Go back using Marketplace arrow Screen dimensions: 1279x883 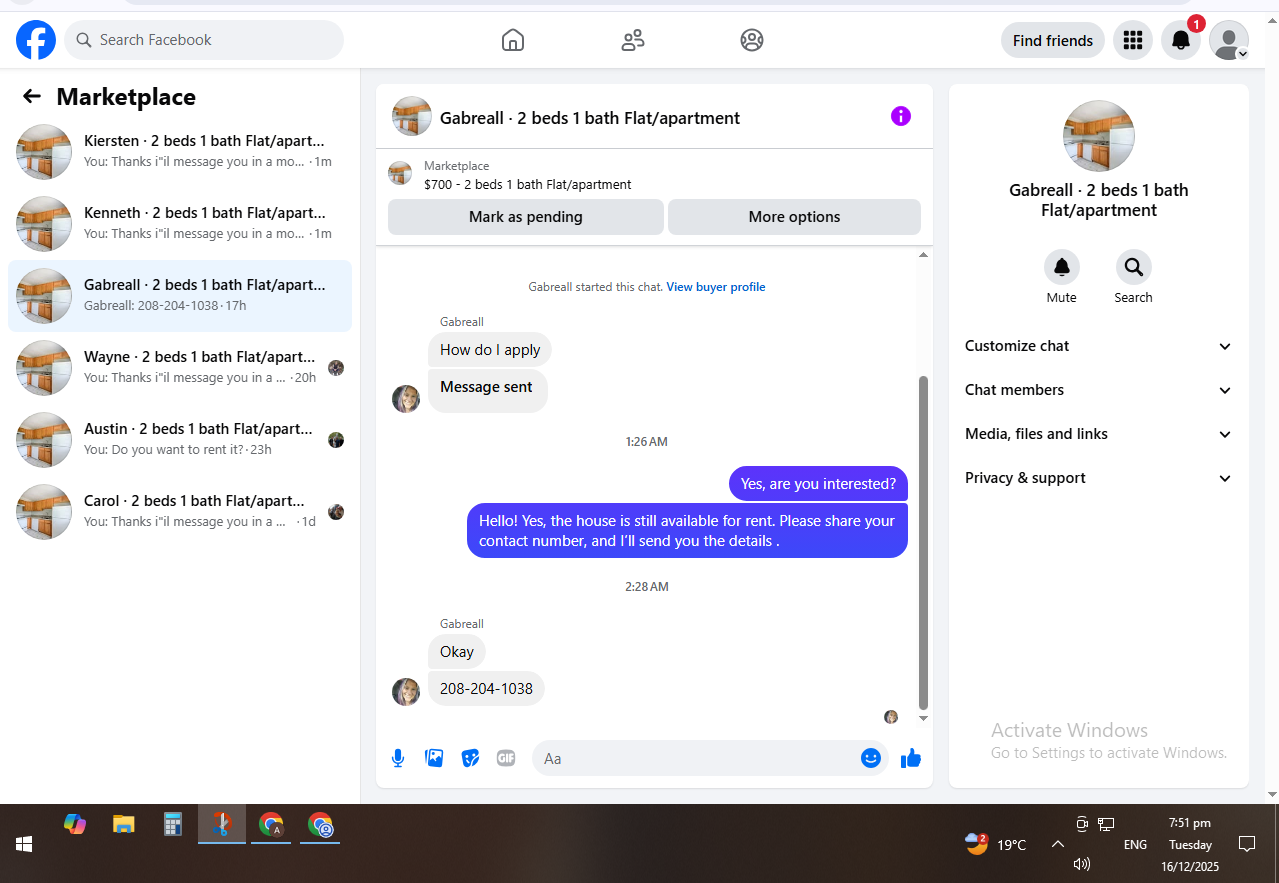pos(32,96)
